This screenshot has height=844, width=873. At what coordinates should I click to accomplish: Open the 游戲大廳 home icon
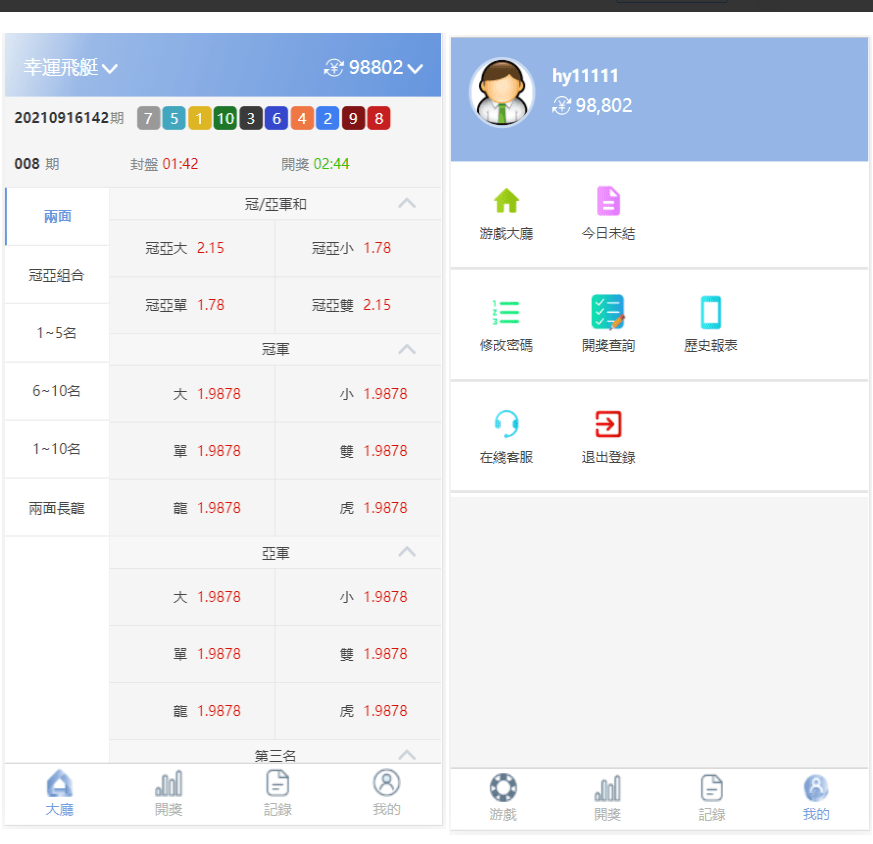506,201
